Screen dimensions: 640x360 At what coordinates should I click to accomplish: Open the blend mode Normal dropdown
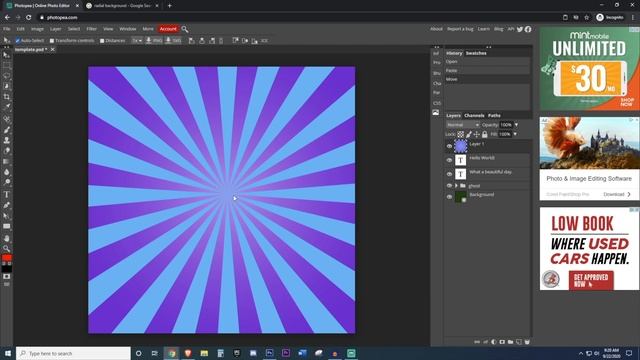pos(463,125)
